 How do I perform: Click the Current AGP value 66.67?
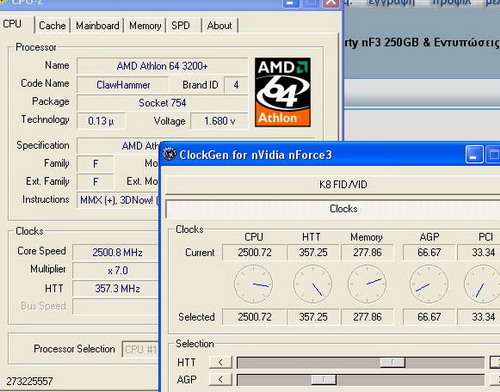pos(429,252)
